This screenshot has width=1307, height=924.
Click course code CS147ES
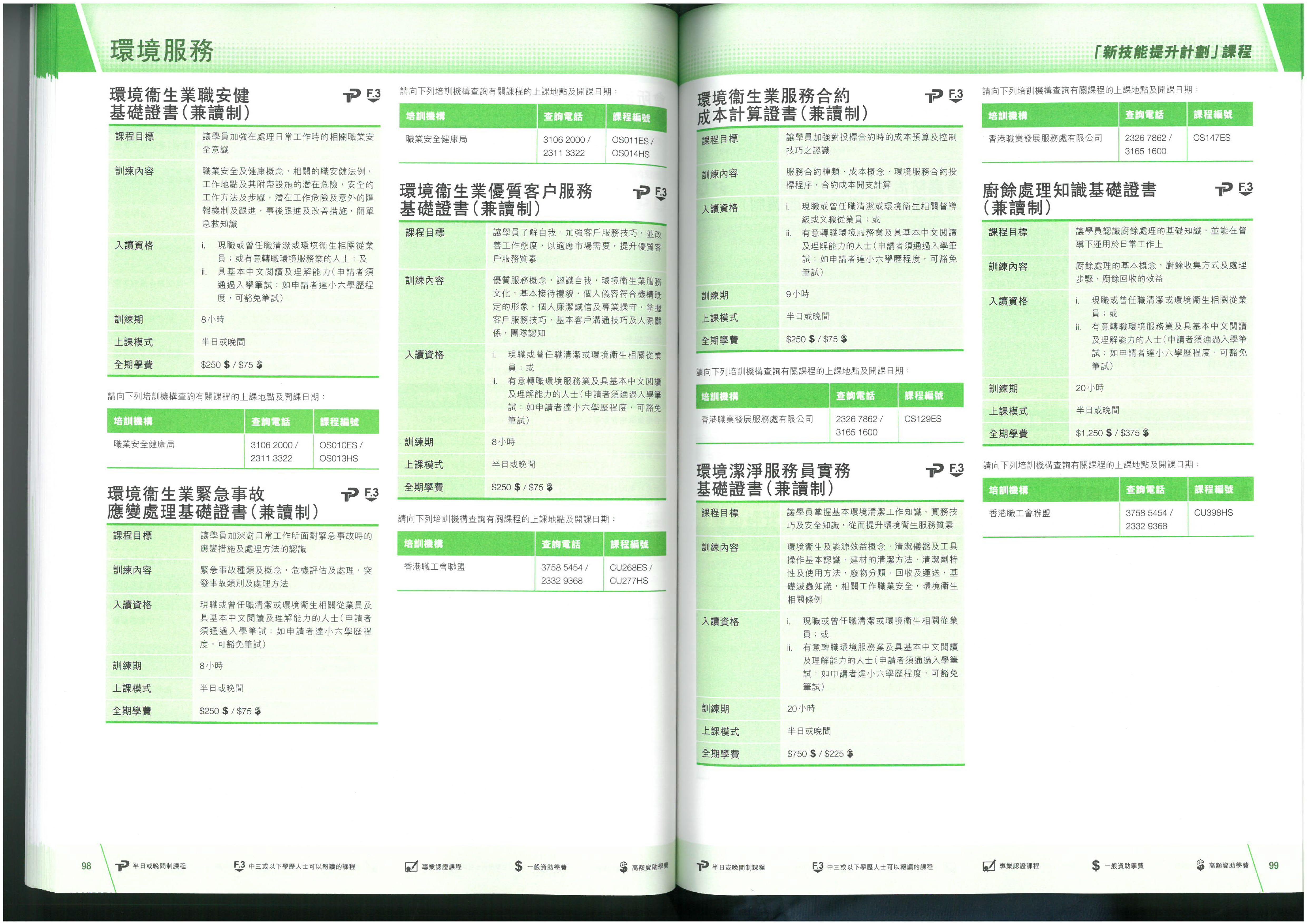point(1211,138)
